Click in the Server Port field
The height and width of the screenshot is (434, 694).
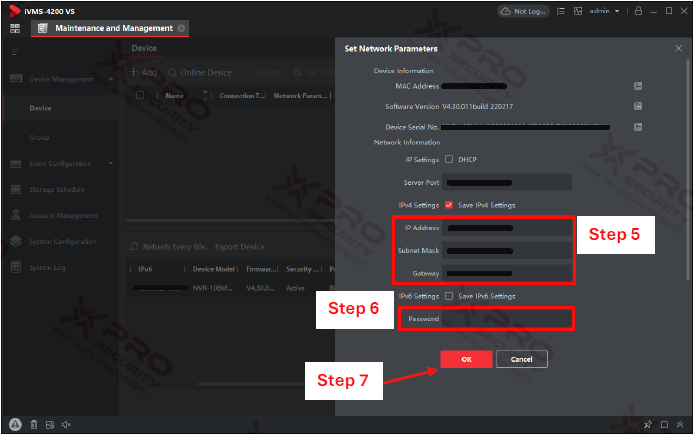507,182
